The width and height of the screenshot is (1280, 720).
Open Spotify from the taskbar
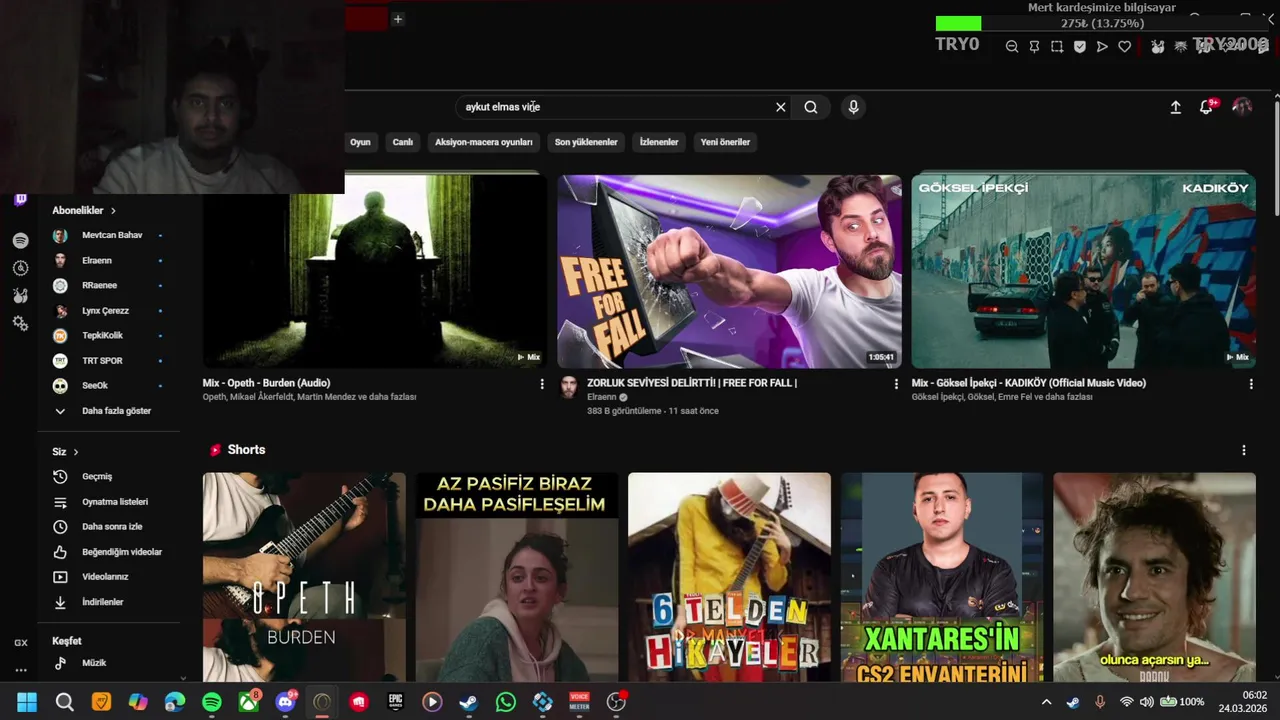[x=212, y=702]
